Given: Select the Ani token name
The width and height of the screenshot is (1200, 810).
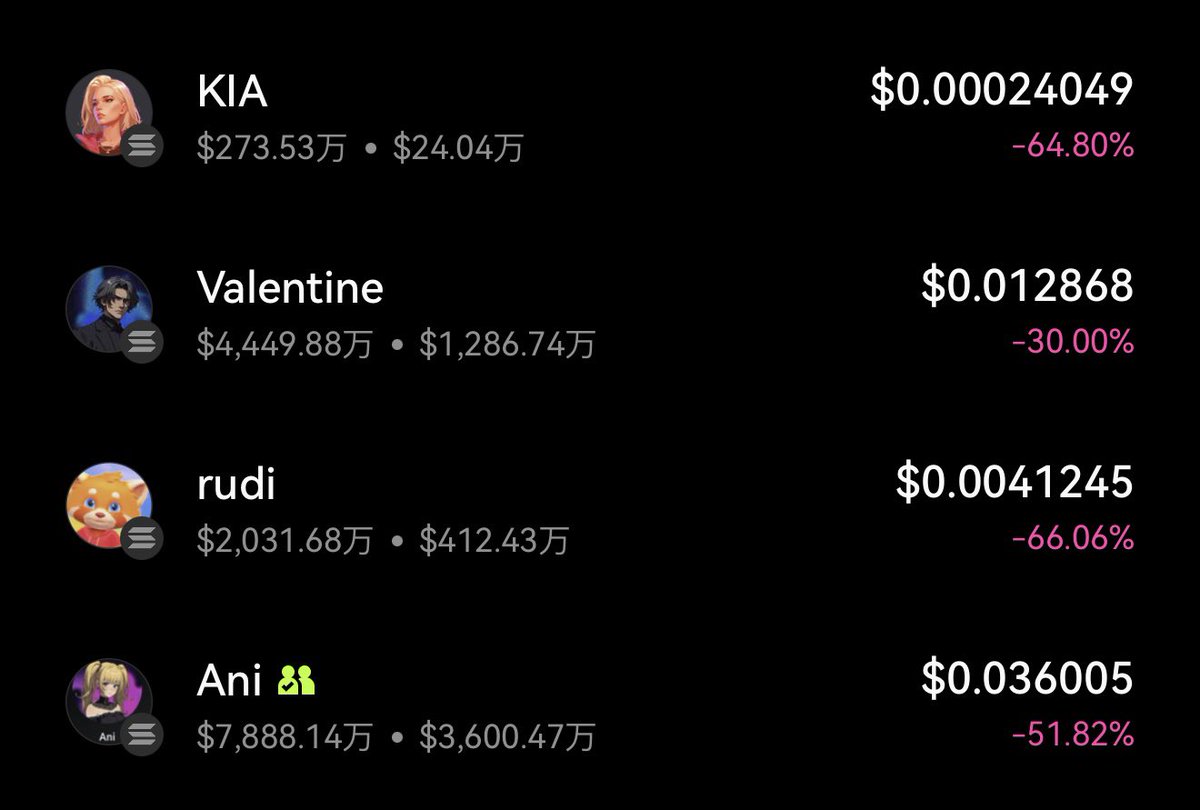Looking at the screenshot, I should (230, 681).
